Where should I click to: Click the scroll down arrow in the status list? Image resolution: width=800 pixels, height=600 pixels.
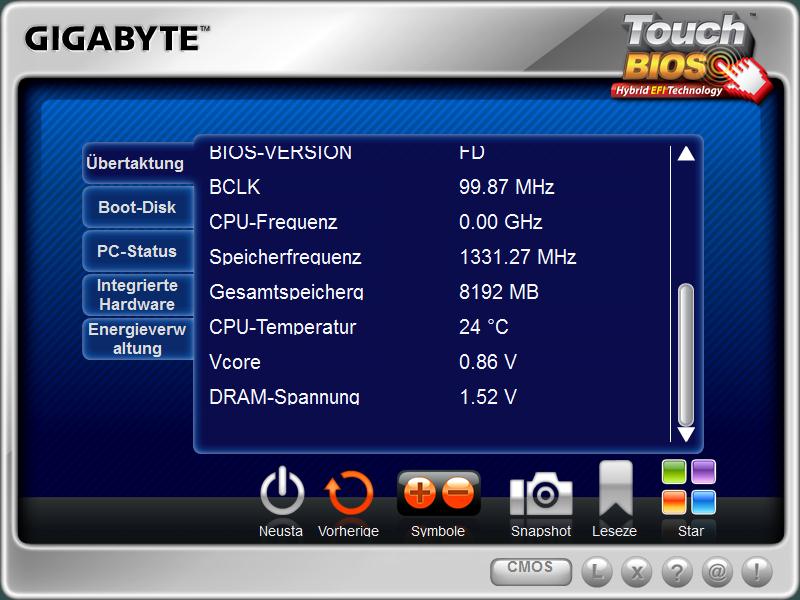point(686,434)
